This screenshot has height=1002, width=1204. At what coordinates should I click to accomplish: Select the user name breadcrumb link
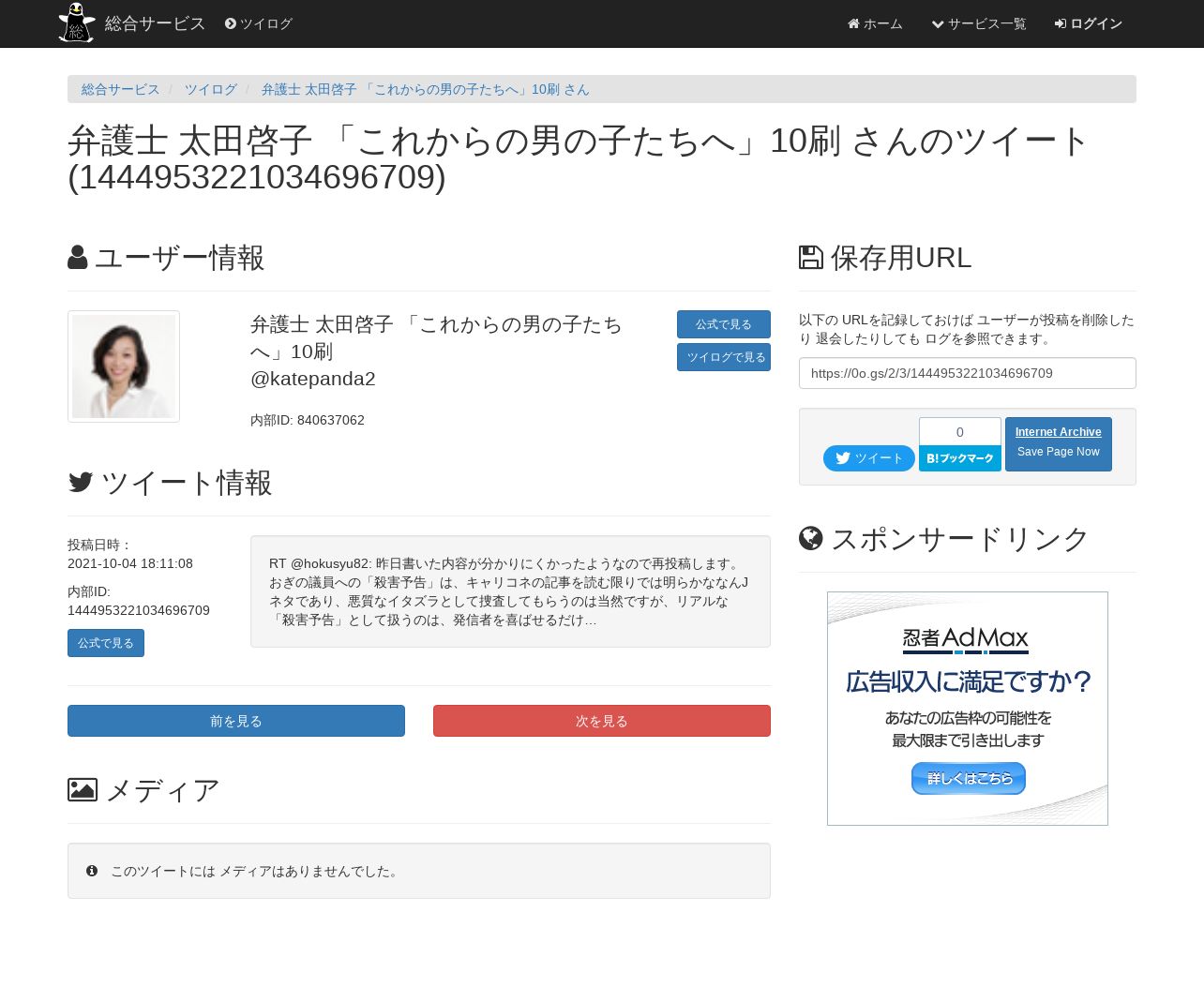point(425,89)
